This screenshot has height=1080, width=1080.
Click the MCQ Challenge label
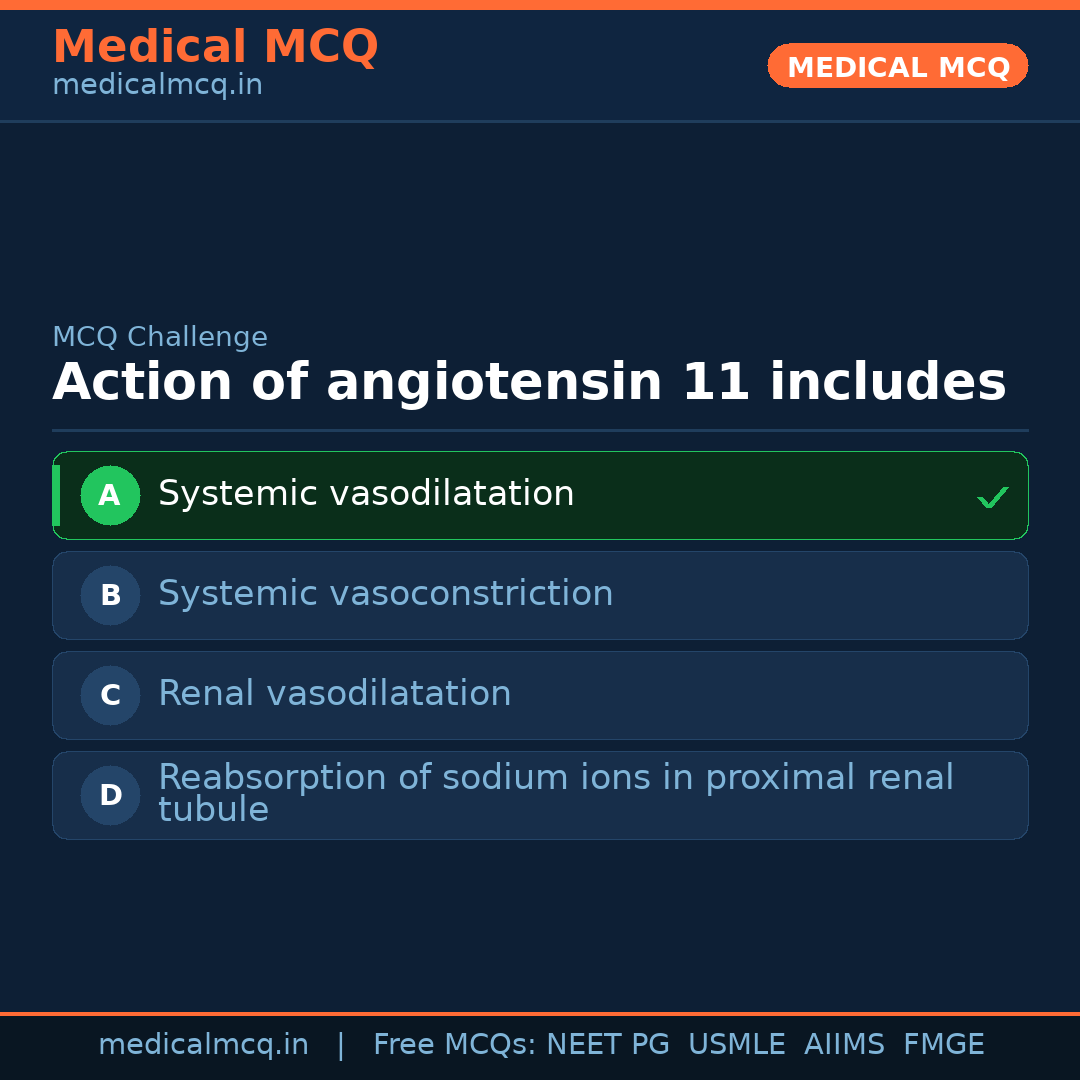coord(160,338)
